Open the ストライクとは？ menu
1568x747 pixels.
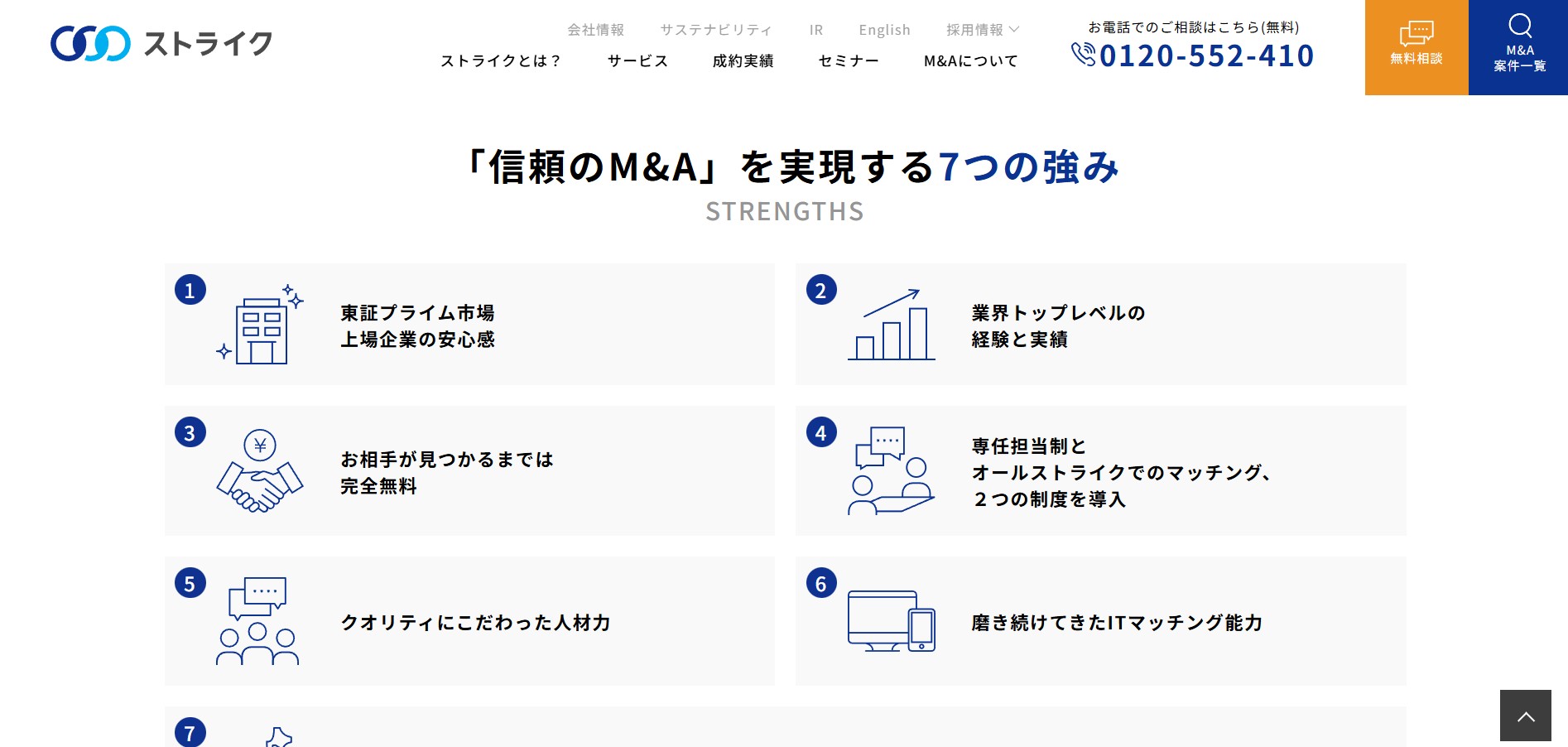point(501,60)
